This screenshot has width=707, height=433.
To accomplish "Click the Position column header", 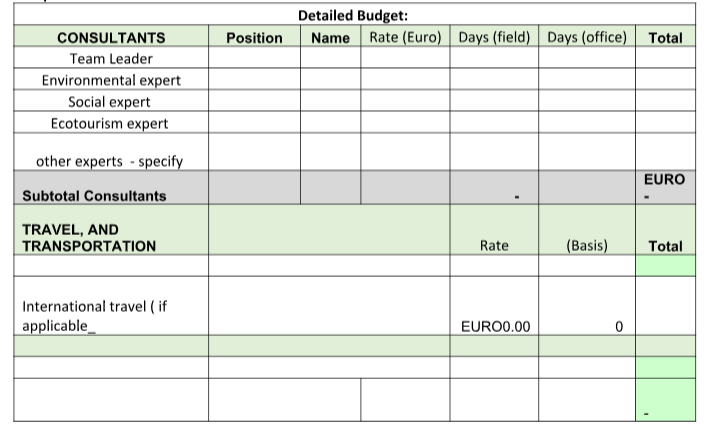I will 254,36.
